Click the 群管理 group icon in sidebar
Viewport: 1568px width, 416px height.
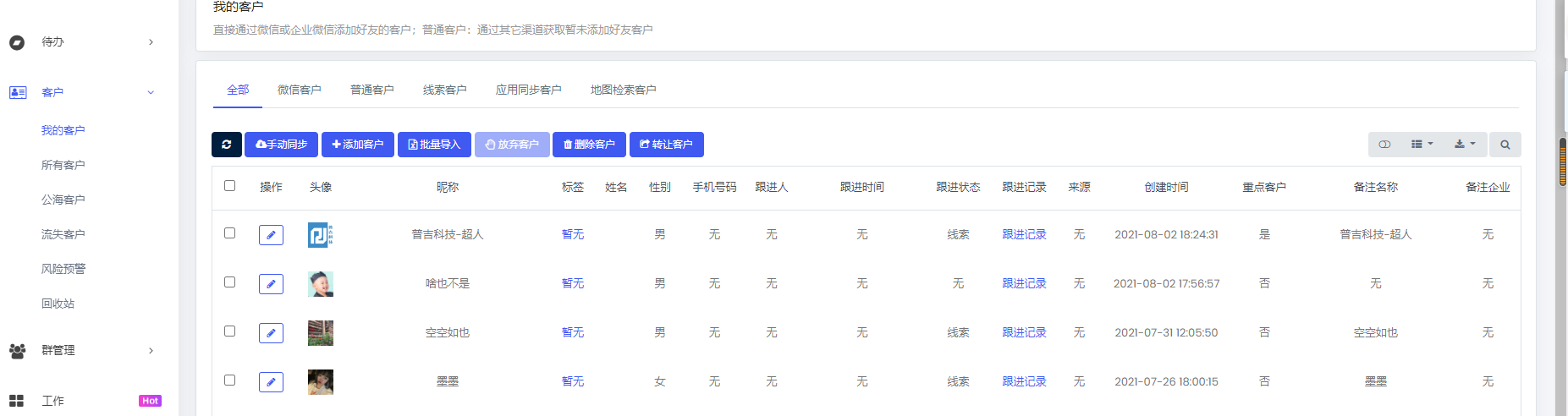[x=17, y=351]
